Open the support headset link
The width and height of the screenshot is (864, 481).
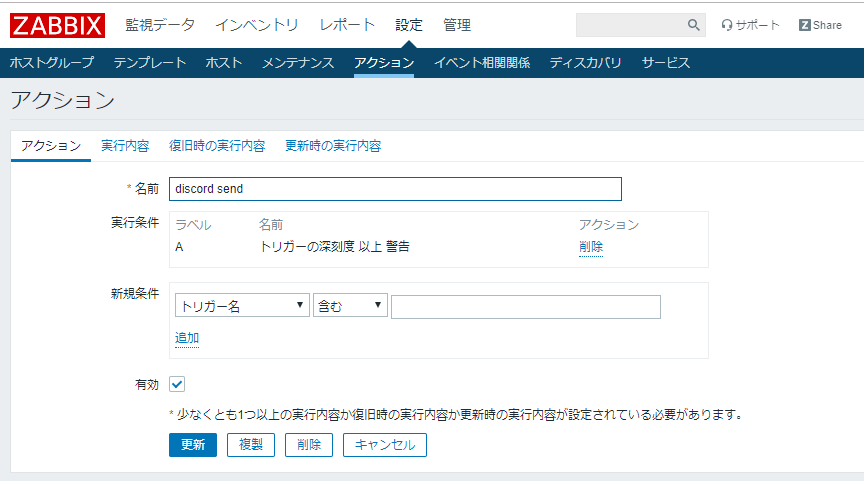(x=750, y=25)
